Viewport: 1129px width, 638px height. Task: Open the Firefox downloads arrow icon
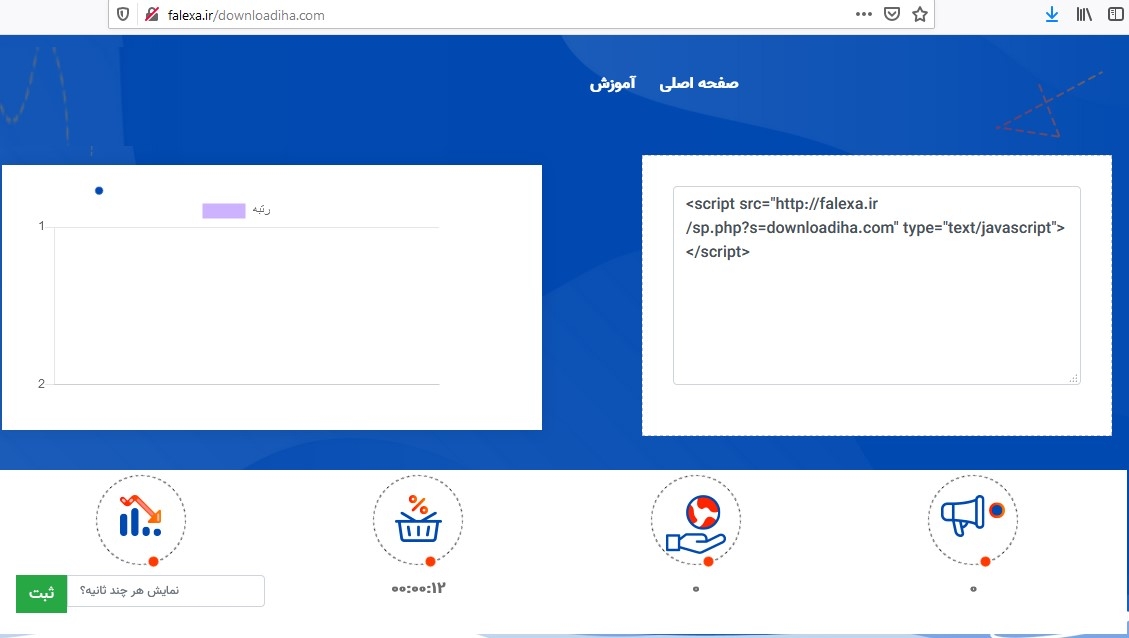click(x=1051, y=15)
